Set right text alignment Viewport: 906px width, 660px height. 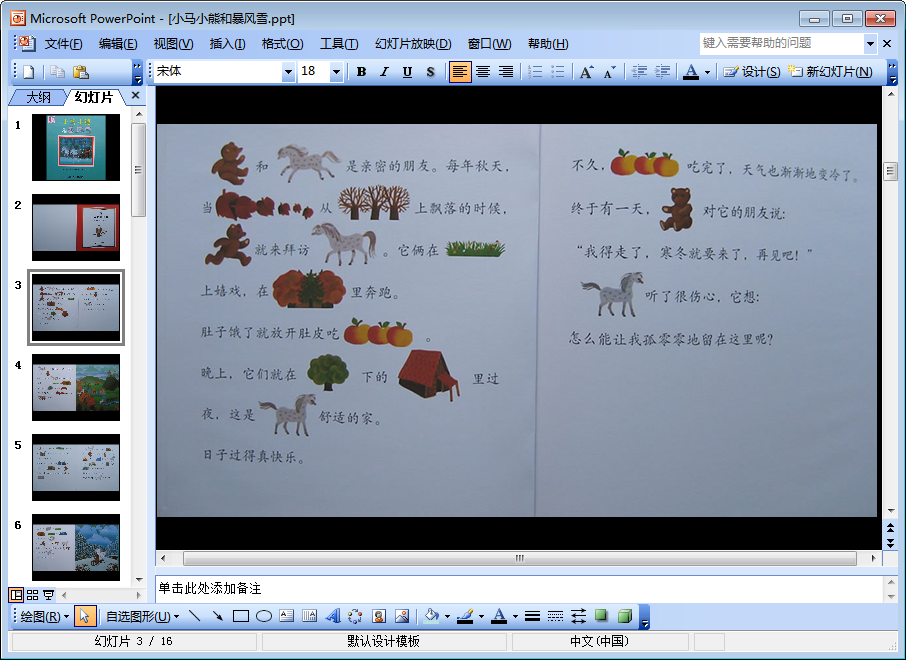tap(506, 72)
